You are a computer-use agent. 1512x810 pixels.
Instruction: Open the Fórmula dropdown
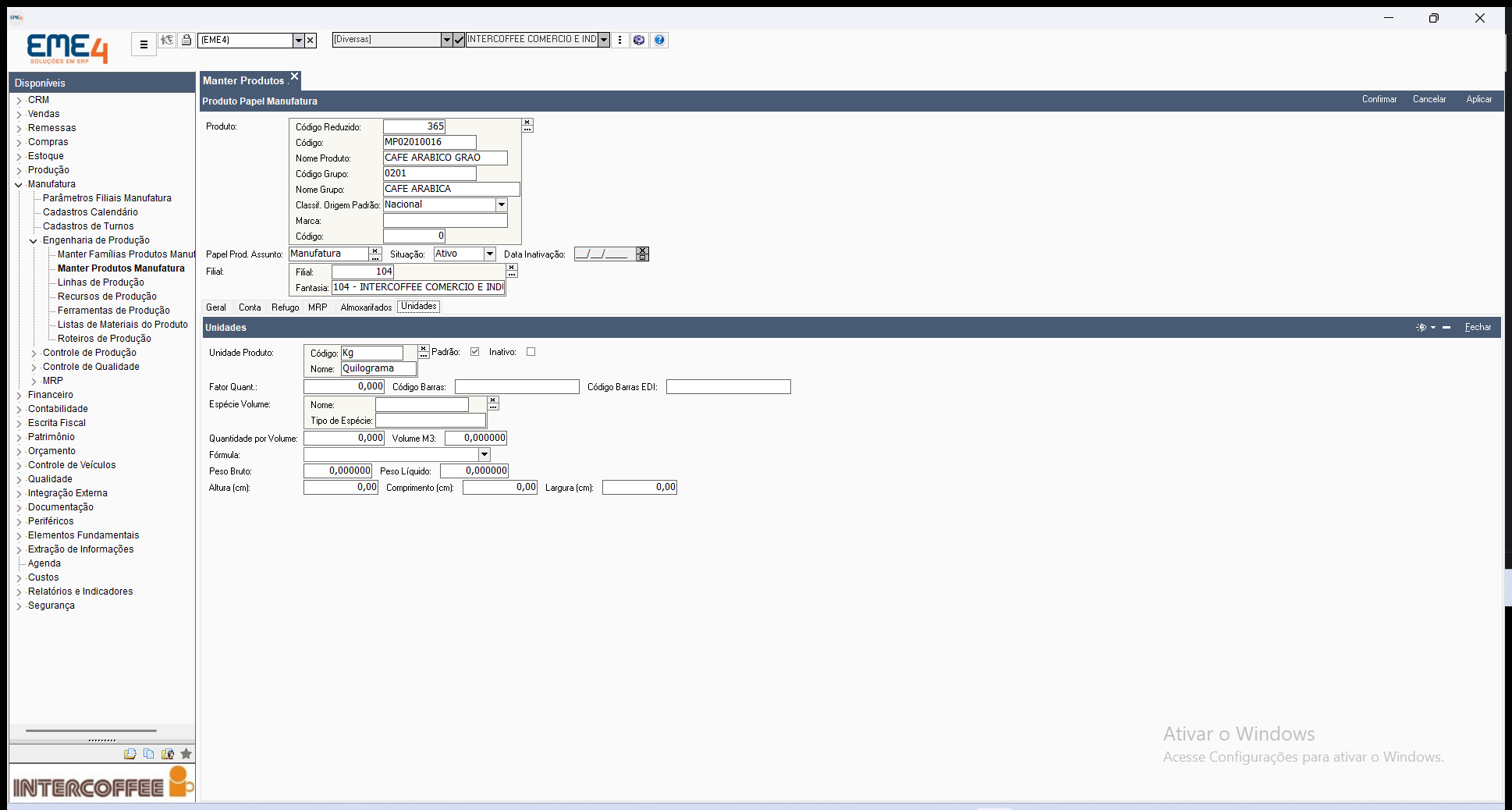coord(484,454)
